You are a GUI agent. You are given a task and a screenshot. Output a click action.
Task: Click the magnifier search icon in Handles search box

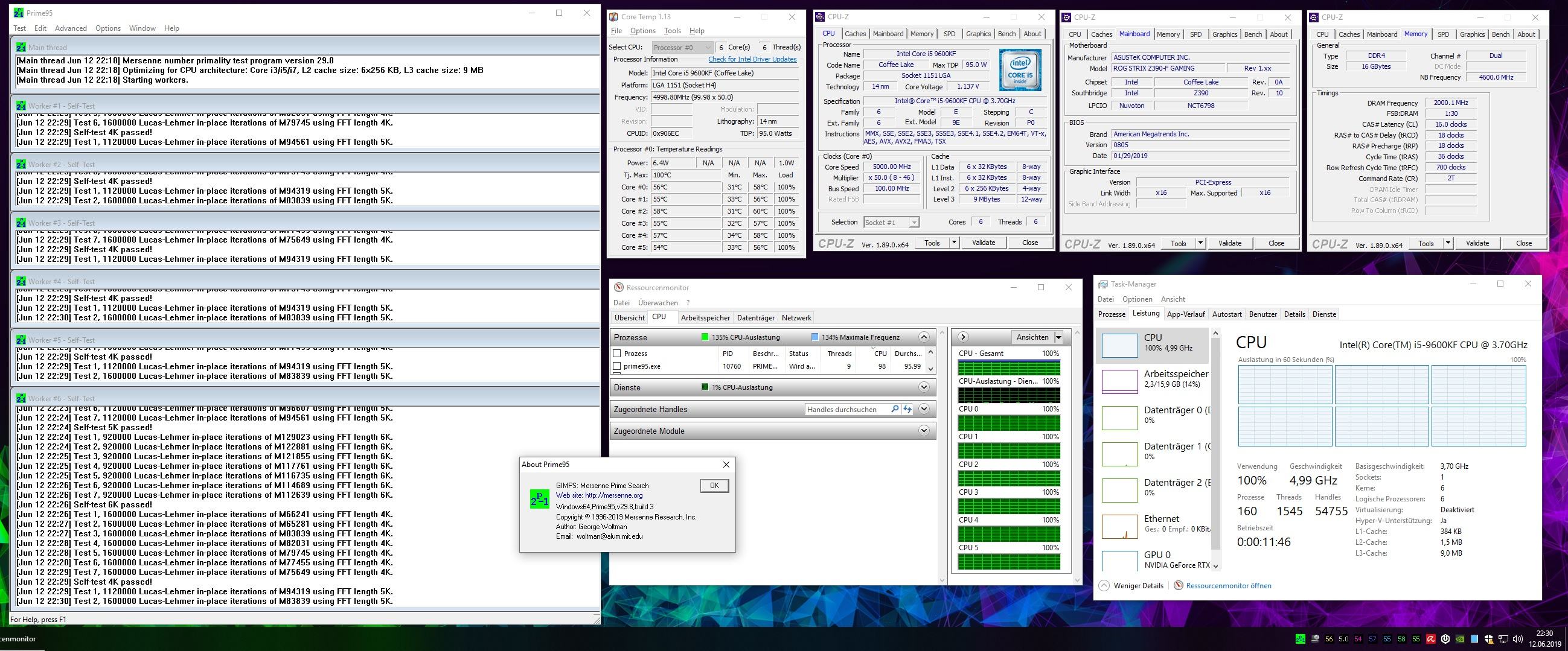(894, 410)
